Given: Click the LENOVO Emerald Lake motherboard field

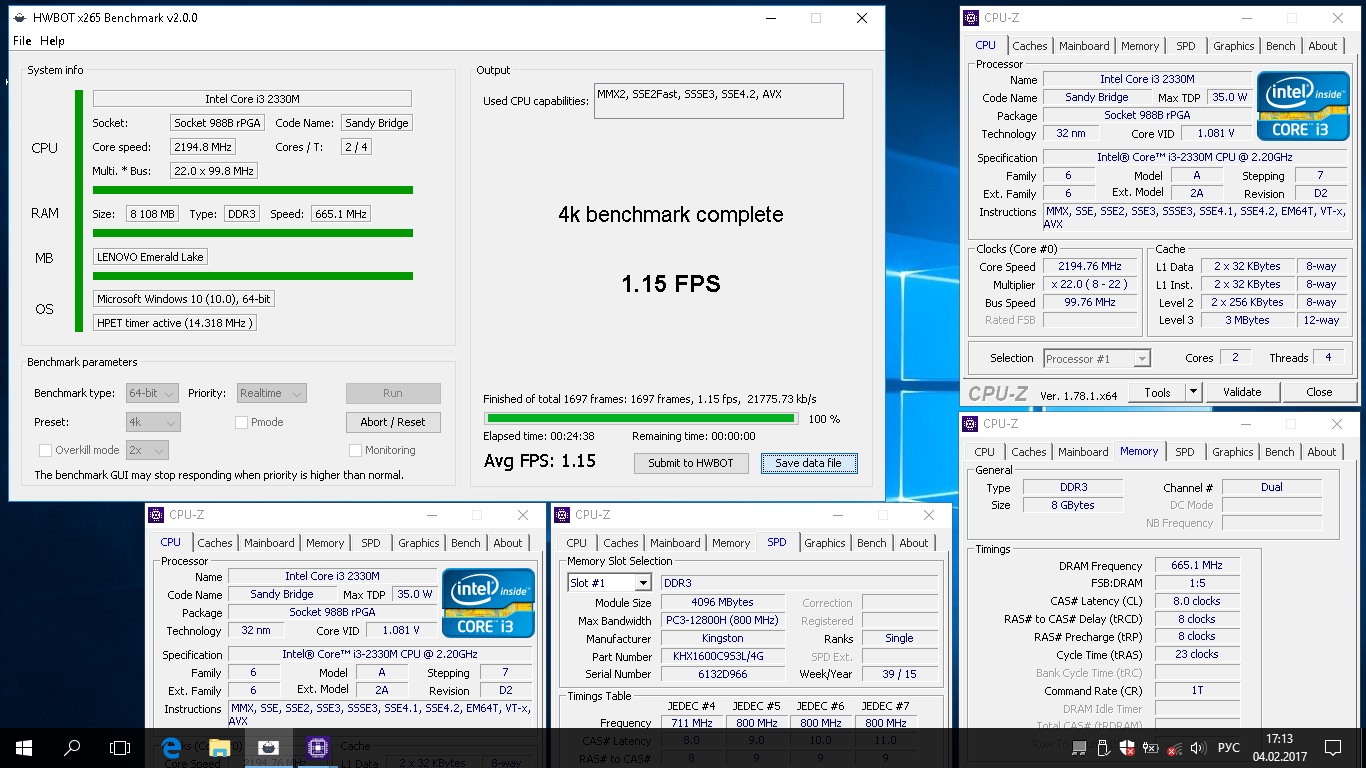Looking at the screenshot, I should (x=151, y=257).
